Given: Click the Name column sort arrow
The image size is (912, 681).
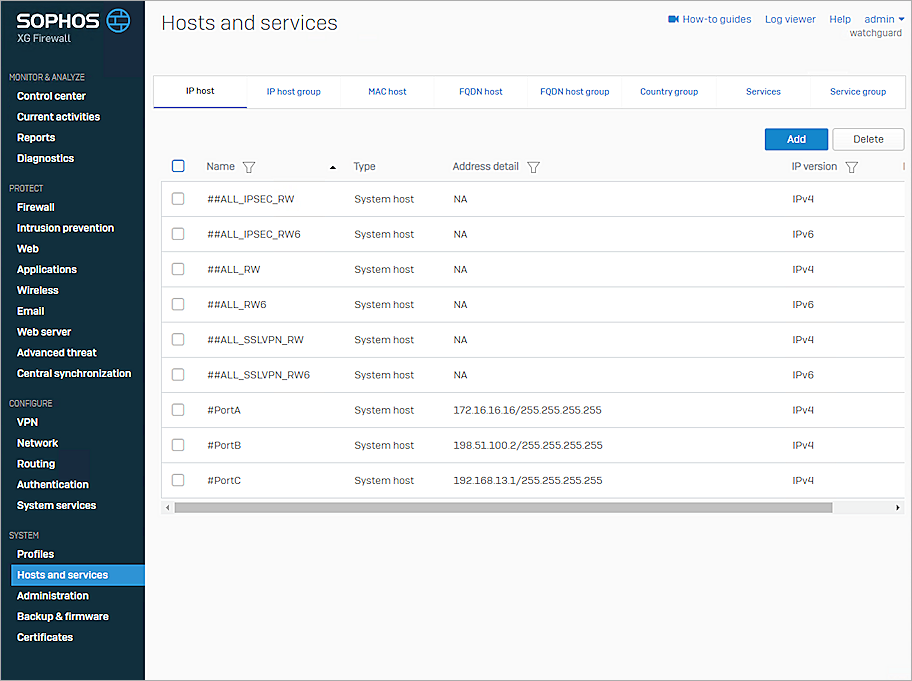Looking at the screenshot, I should 333,168.
